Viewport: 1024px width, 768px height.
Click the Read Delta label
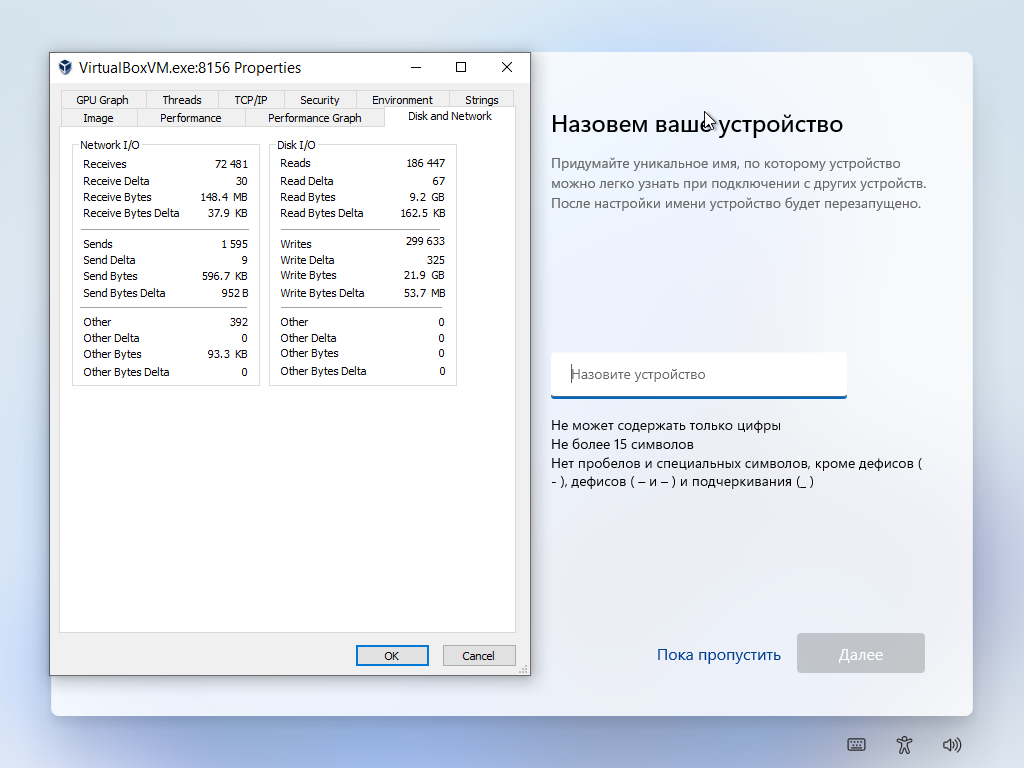[x=307, y=181]
